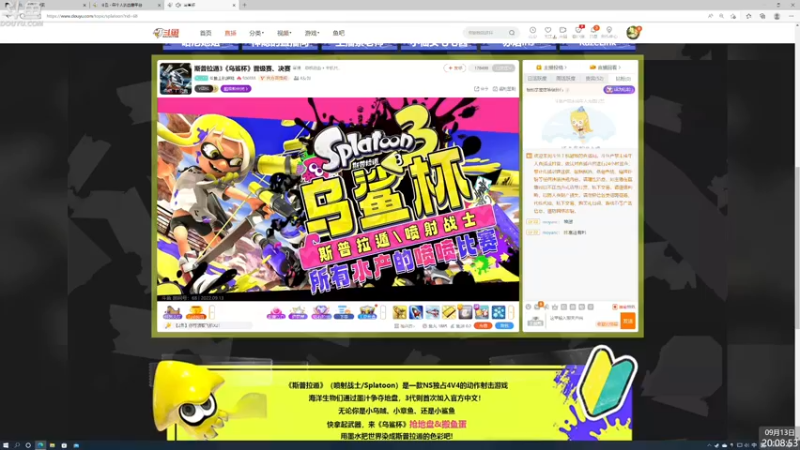Viewport: 800px width, 450px height.
Task: Open the messages chat bubble icon
Action: click(563, 32)
